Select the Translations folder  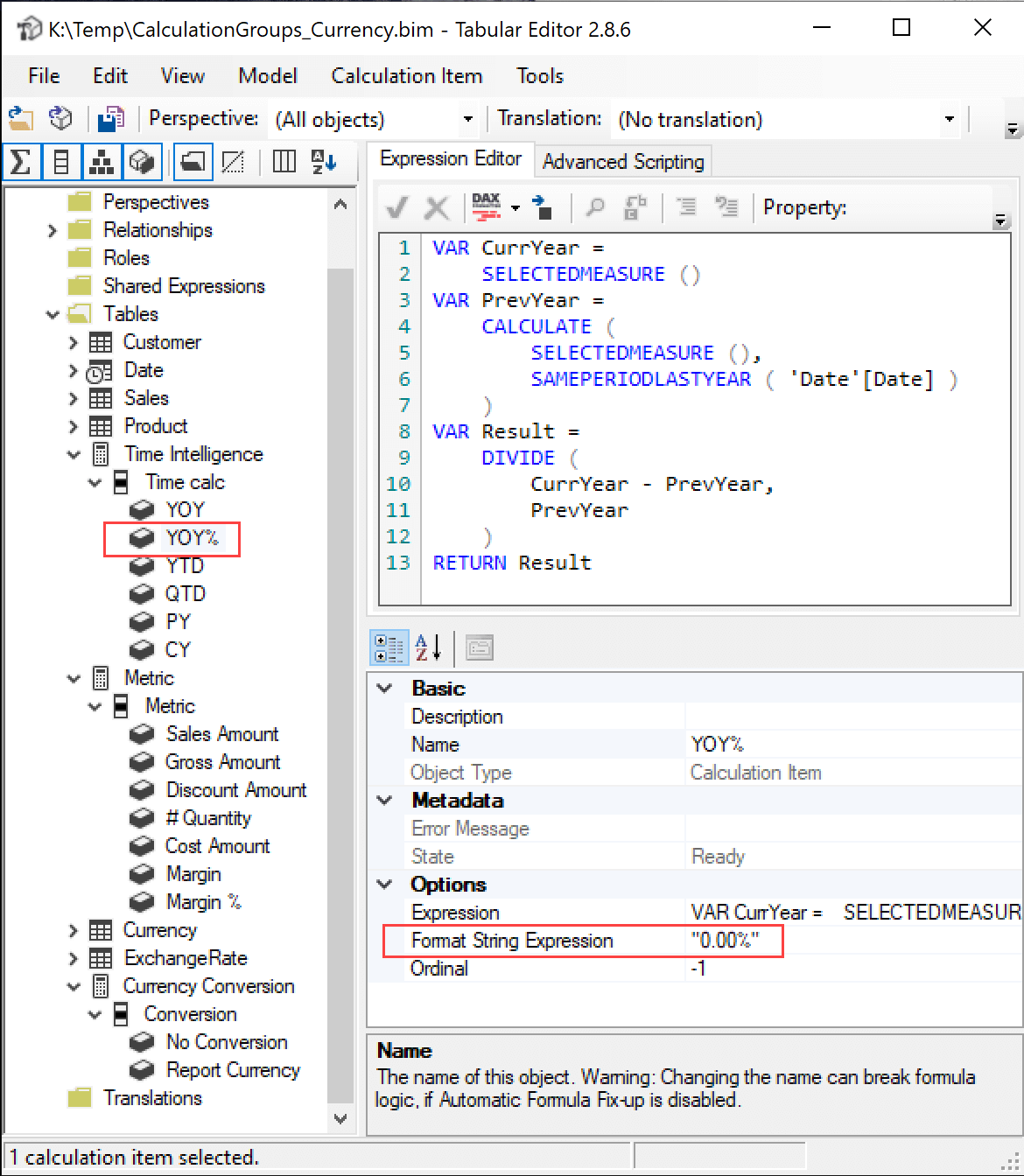click(x=152, y=1098)
